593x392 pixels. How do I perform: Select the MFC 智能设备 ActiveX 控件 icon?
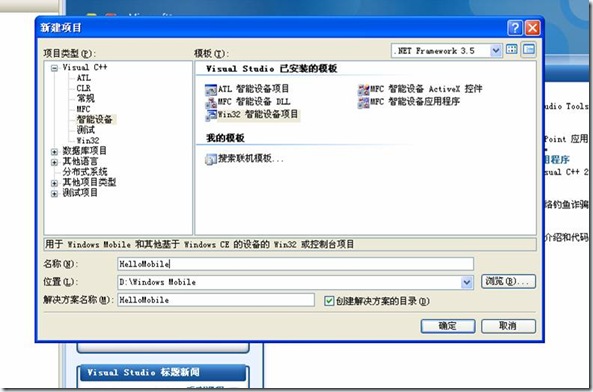click(x=363, y=90)
